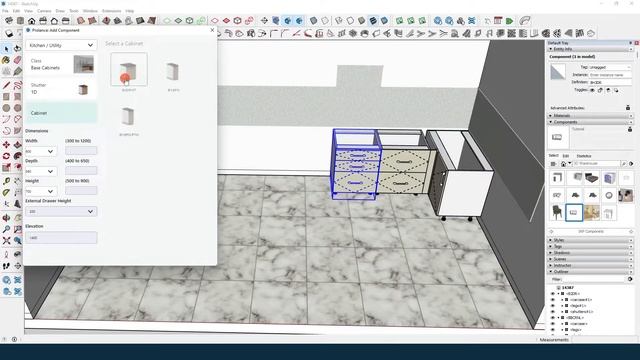Hide carcase#1 via its eye icon
This screenshot has height=360, width=640.
553,300
